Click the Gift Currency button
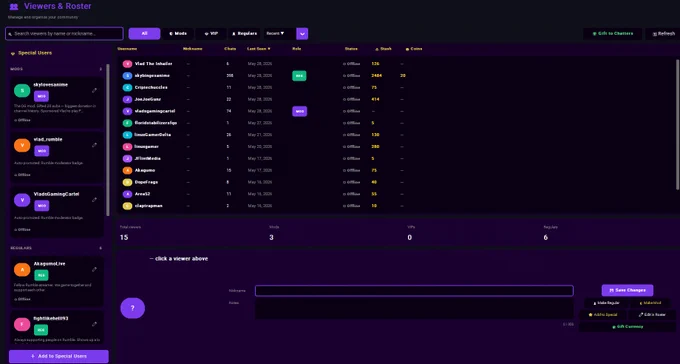680x364 pixels. (627, 327)
